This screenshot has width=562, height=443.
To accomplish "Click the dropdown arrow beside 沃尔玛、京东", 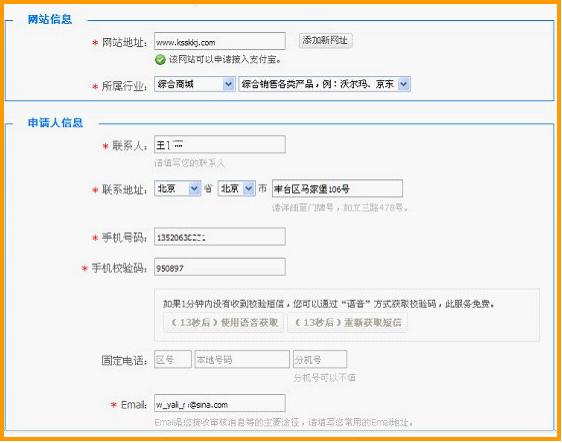I will [404, 84].
